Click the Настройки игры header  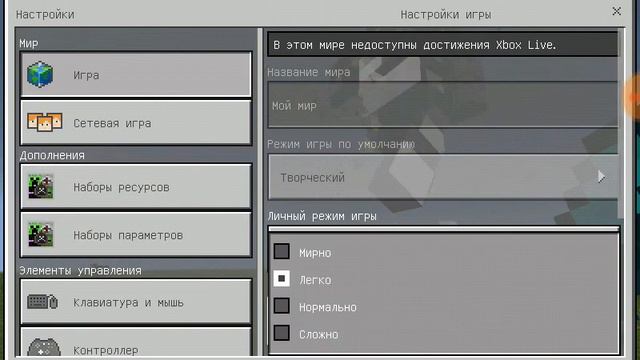point(446,15)
